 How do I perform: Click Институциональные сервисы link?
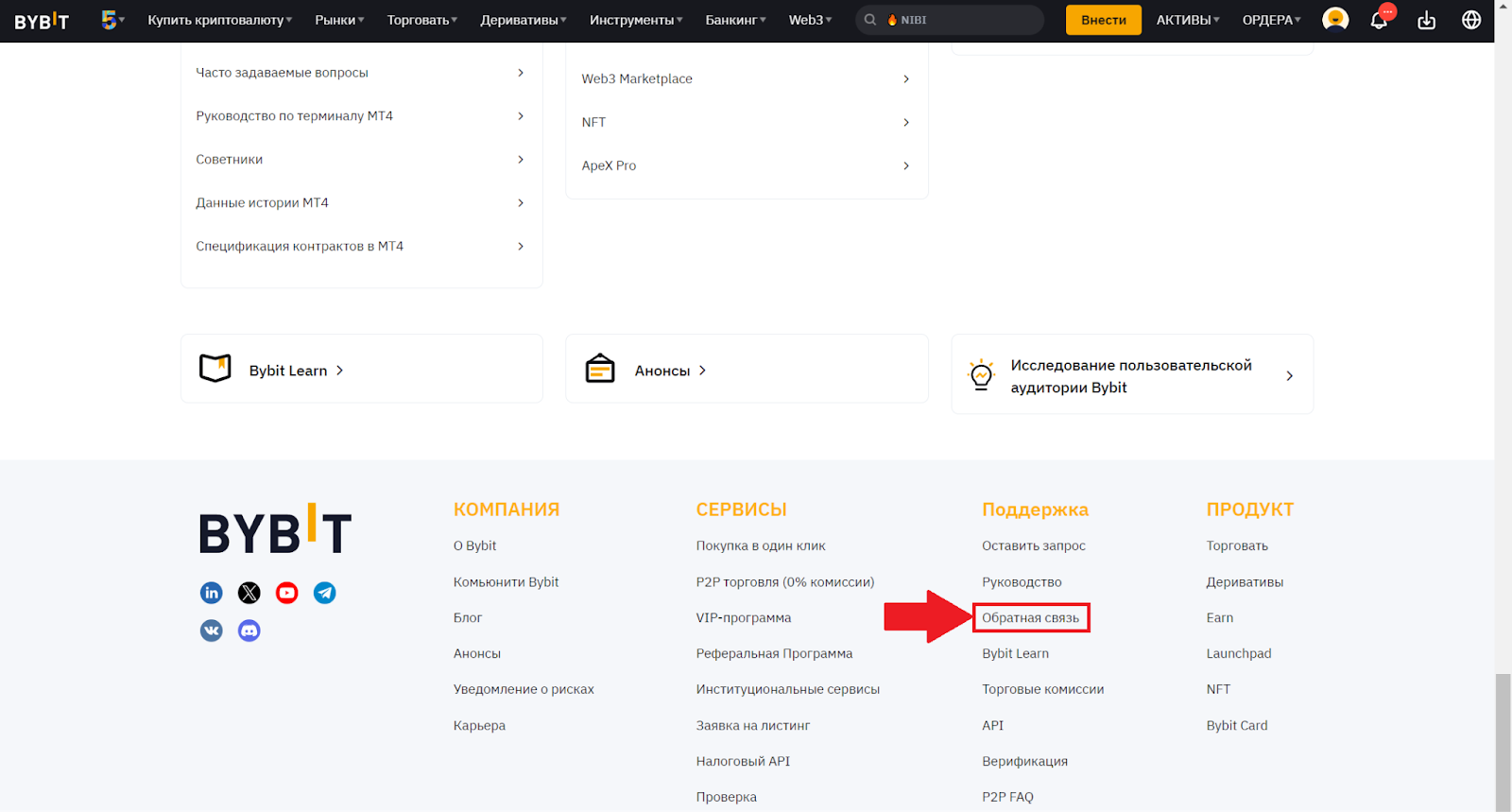point(788,690)
